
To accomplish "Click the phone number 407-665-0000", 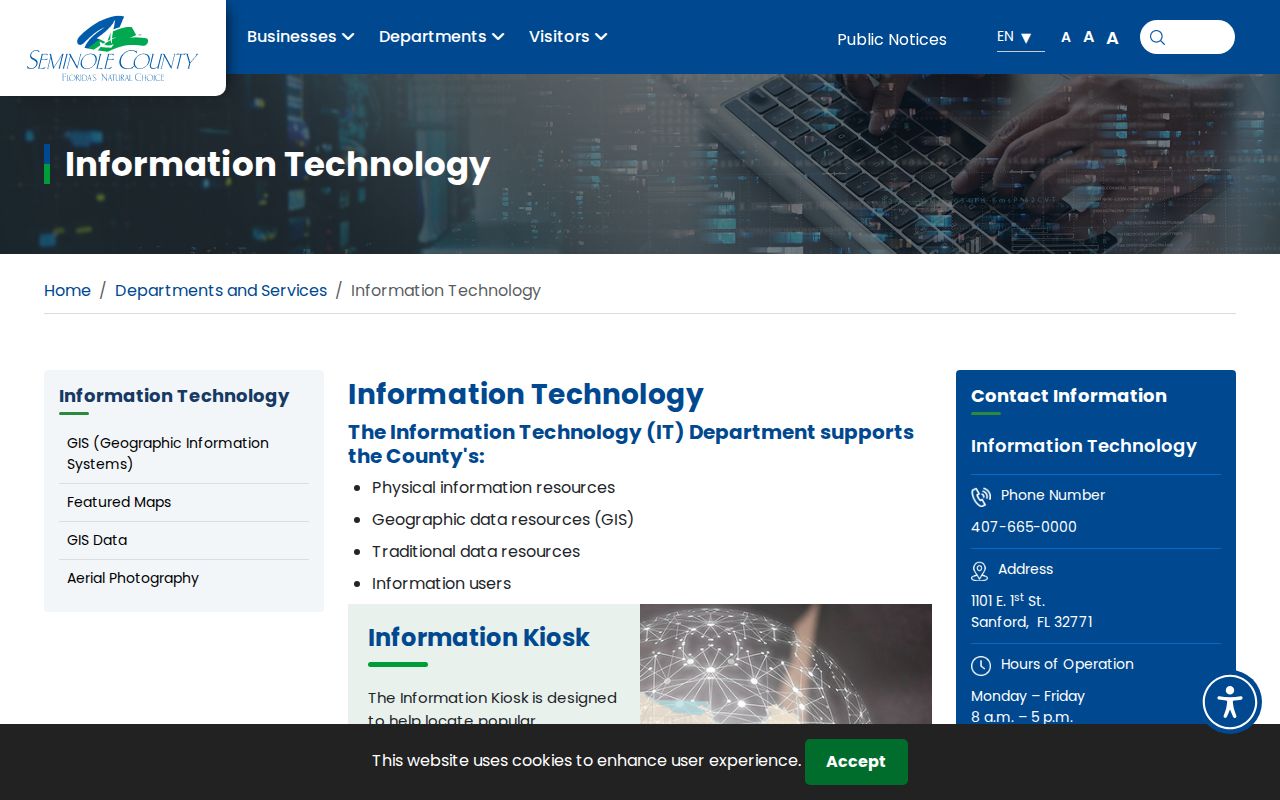I will tap(1024, 527).
